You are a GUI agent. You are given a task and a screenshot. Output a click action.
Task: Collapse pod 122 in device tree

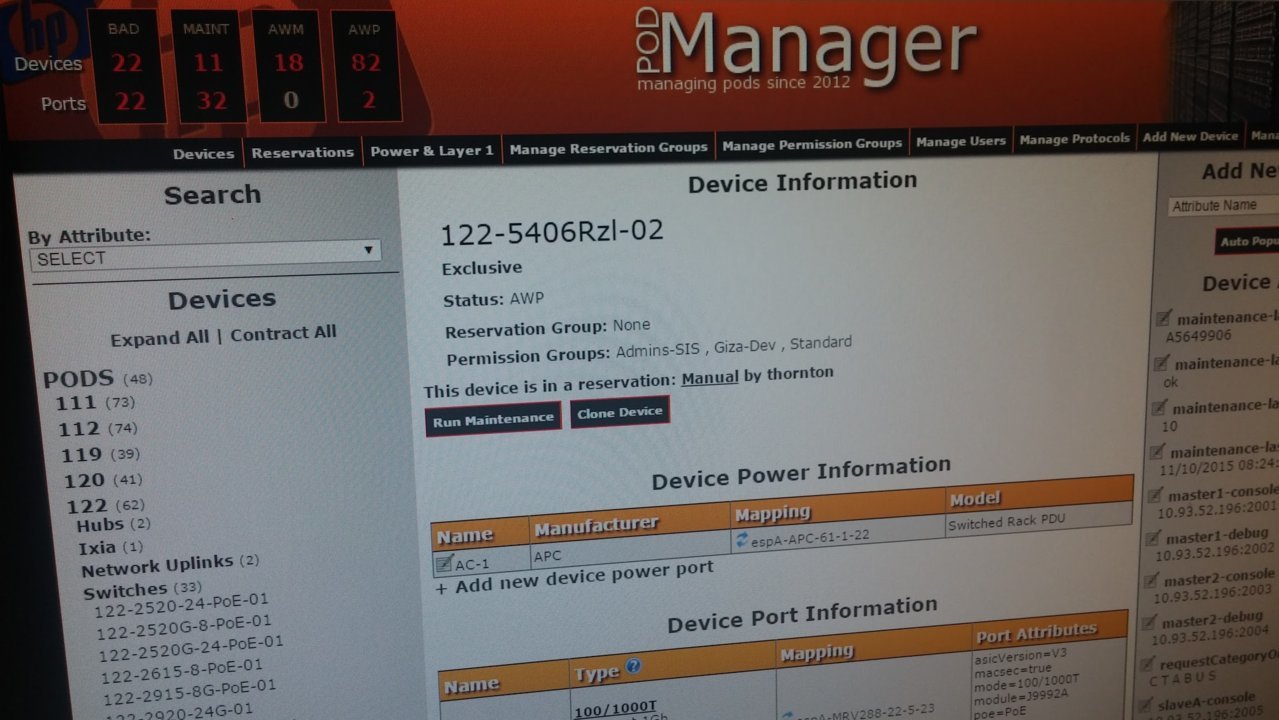click(87, 507)
